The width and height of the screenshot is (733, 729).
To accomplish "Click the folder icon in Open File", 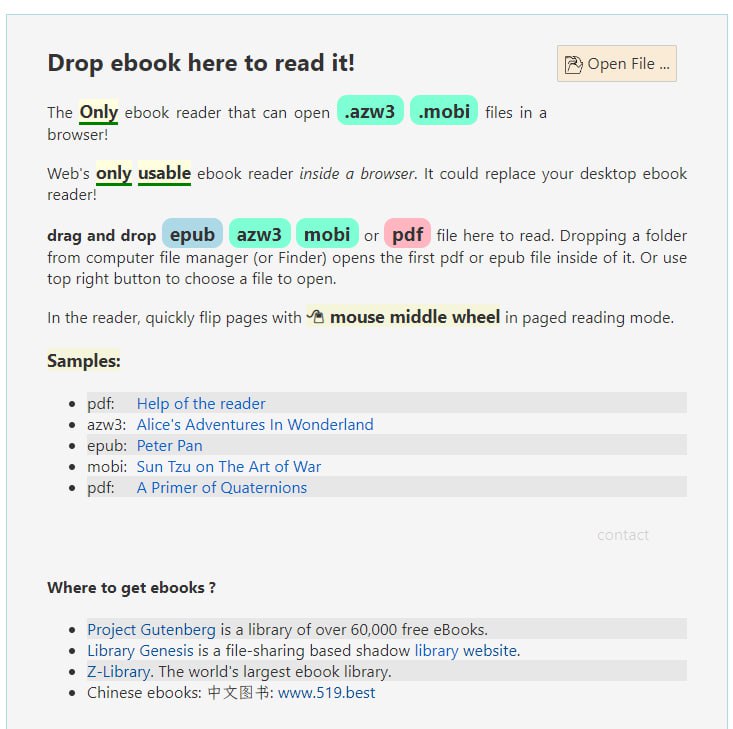I will point(574,65).
